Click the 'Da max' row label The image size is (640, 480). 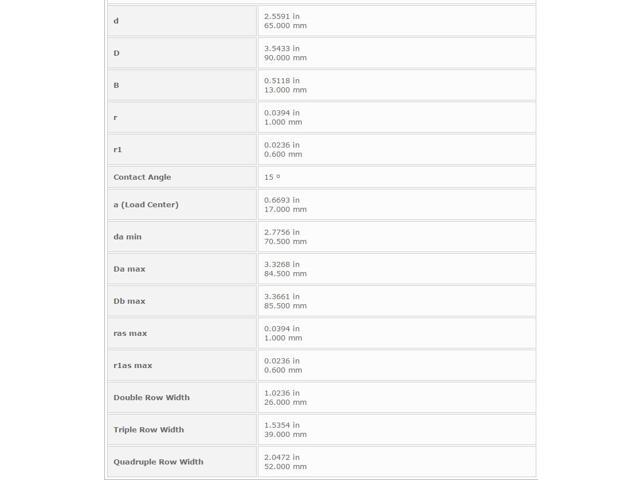tap(129, 269)
